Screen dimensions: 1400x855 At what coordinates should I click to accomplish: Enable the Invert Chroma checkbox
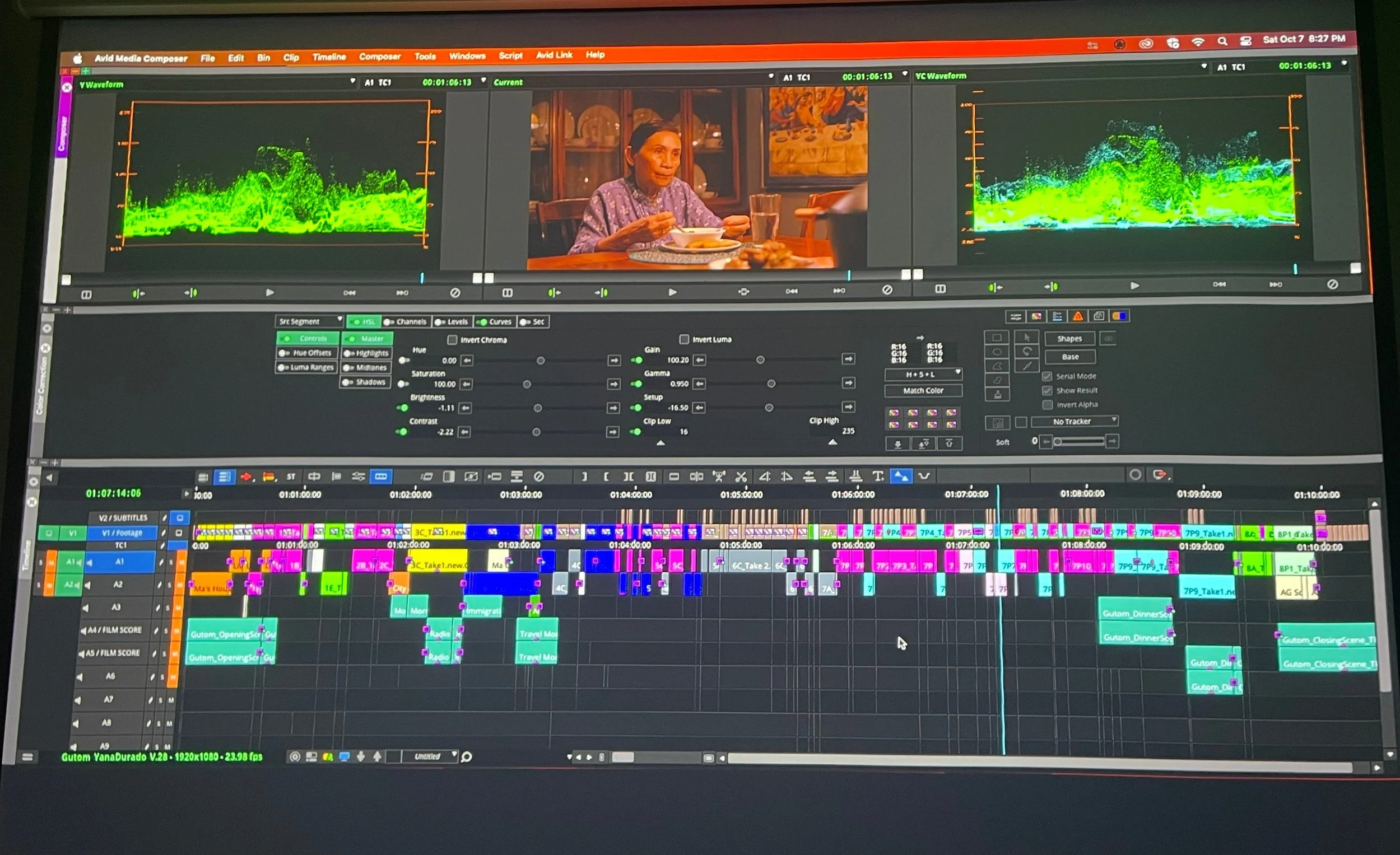[x=452, y=339]
